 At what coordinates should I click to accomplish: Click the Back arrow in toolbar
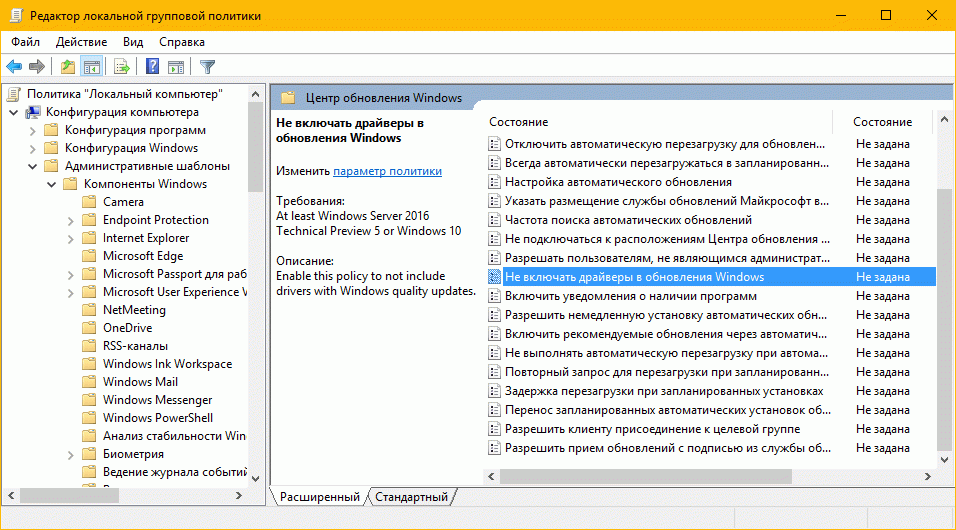pos(14,67)
